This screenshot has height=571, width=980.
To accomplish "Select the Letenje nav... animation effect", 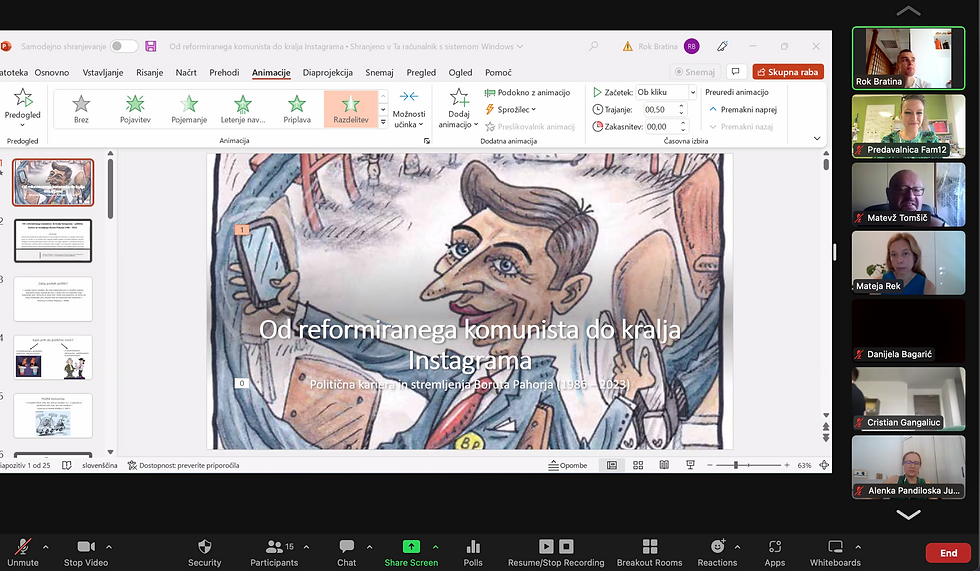I will 242,109.
